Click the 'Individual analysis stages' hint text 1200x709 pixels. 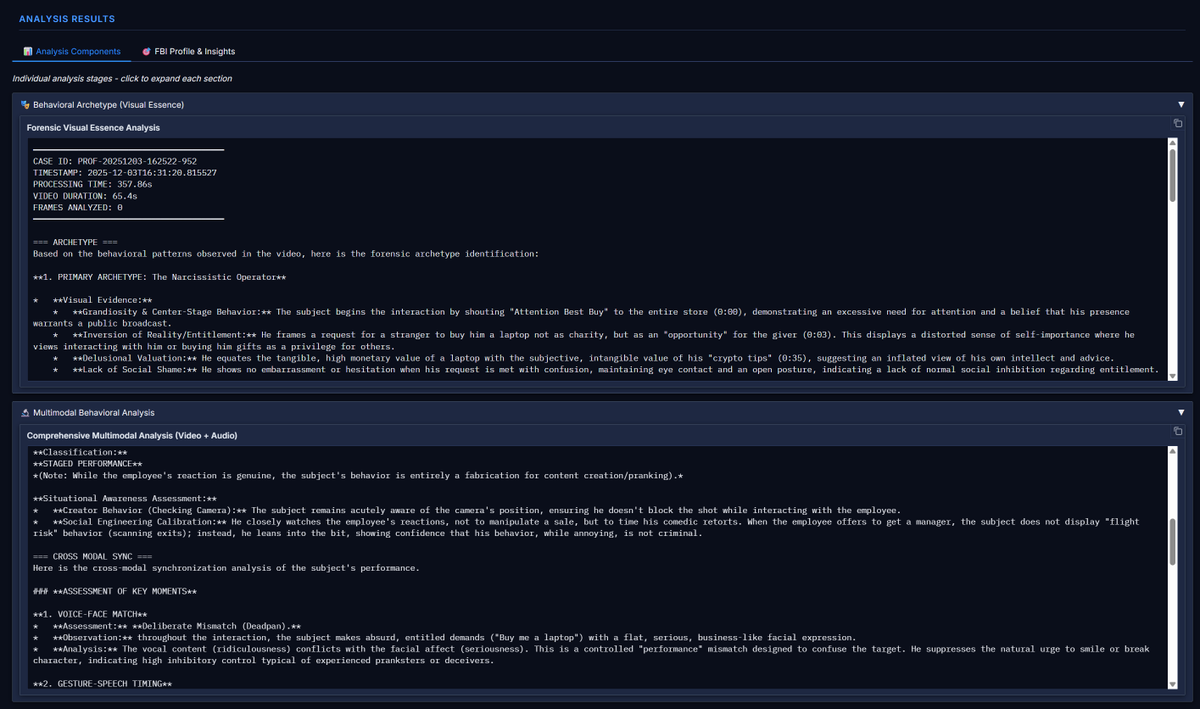click(122, 78)
